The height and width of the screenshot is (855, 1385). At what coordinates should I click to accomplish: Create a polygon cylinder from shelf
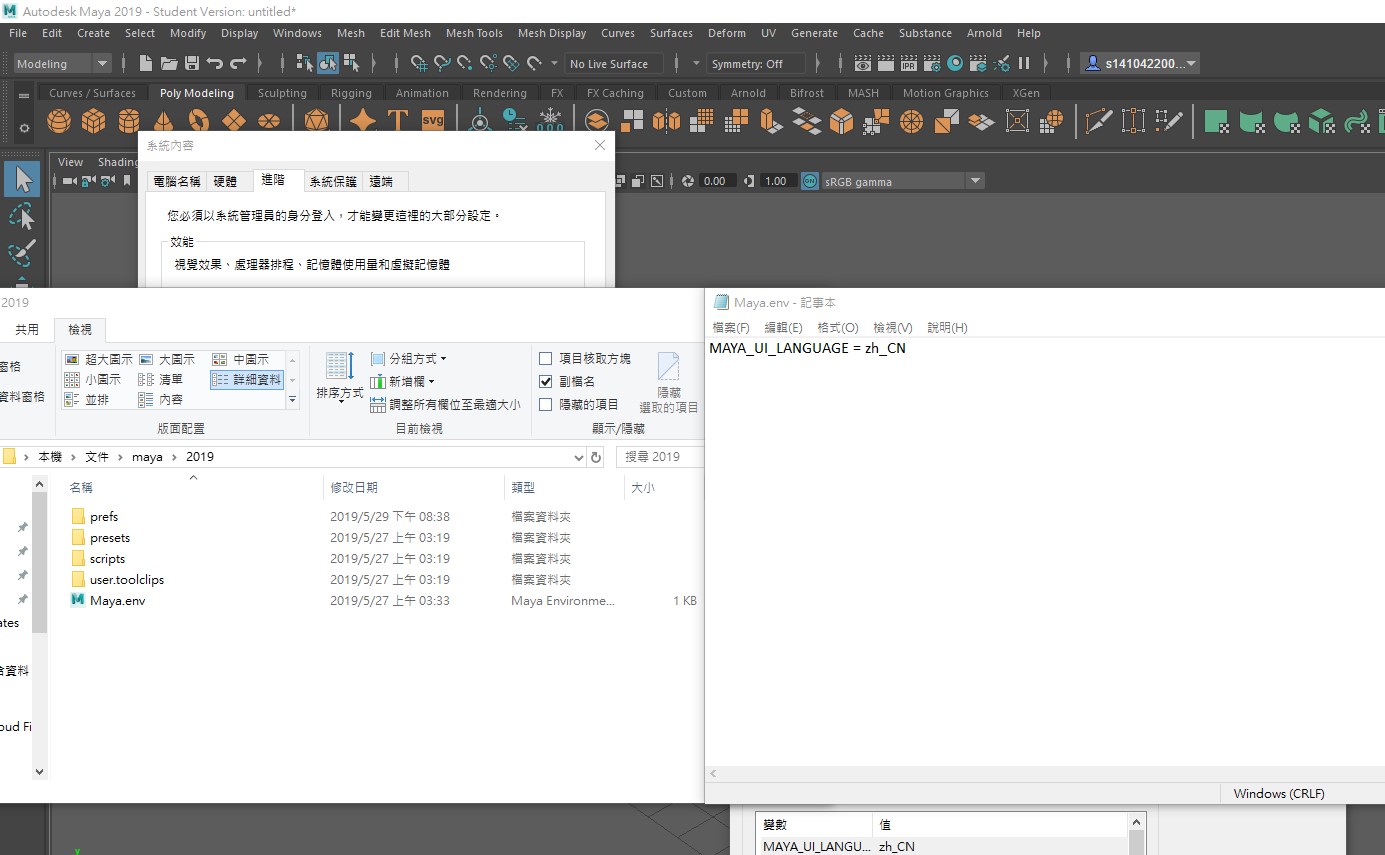pos(128,121)
